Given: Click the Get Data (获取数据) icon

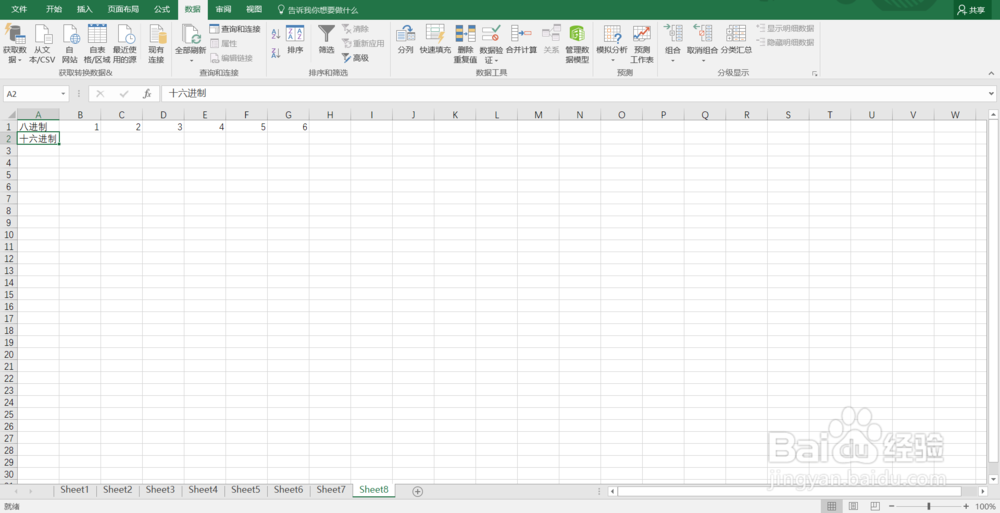Looking at the screenshot, I should pos(14,34).
